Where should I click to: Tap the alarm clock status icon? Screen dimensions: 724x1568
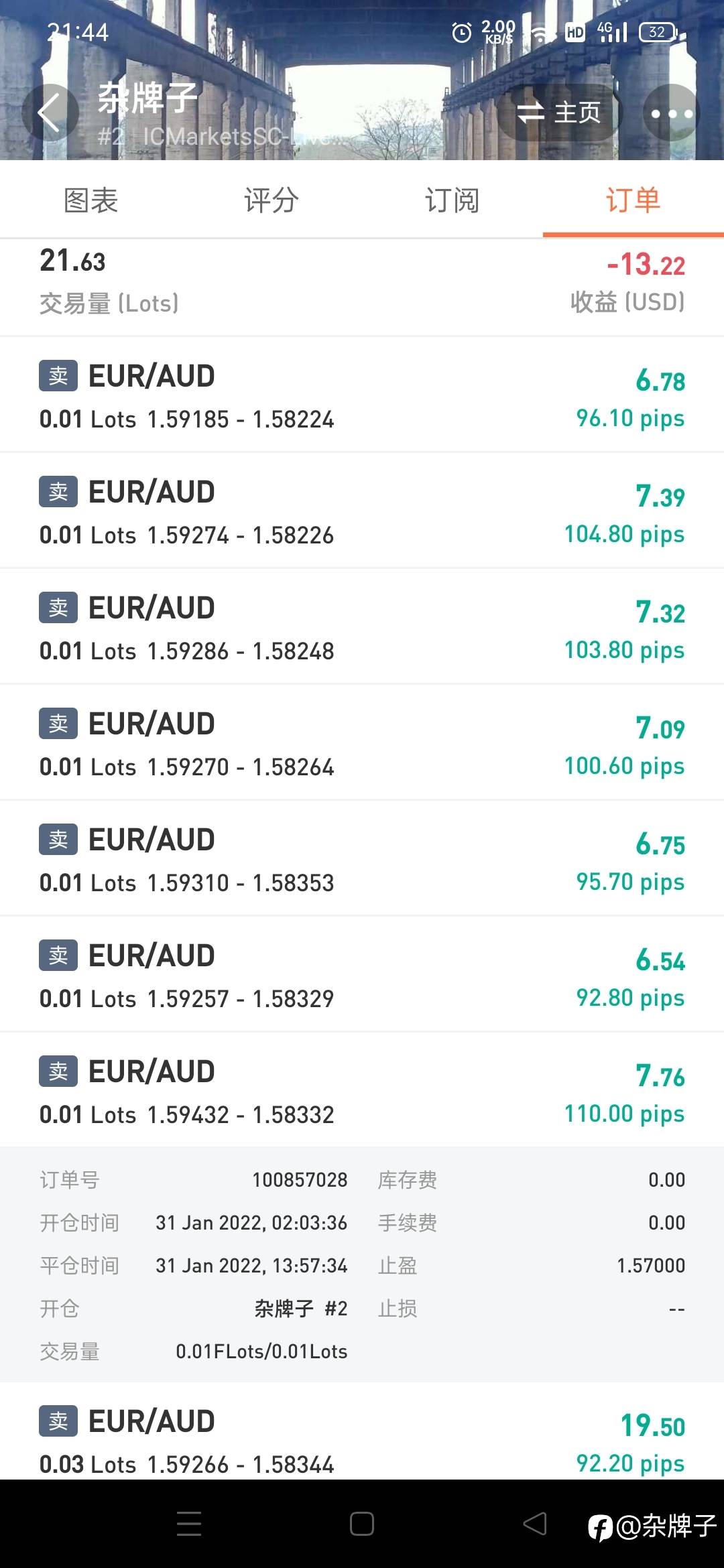(462, 32)
